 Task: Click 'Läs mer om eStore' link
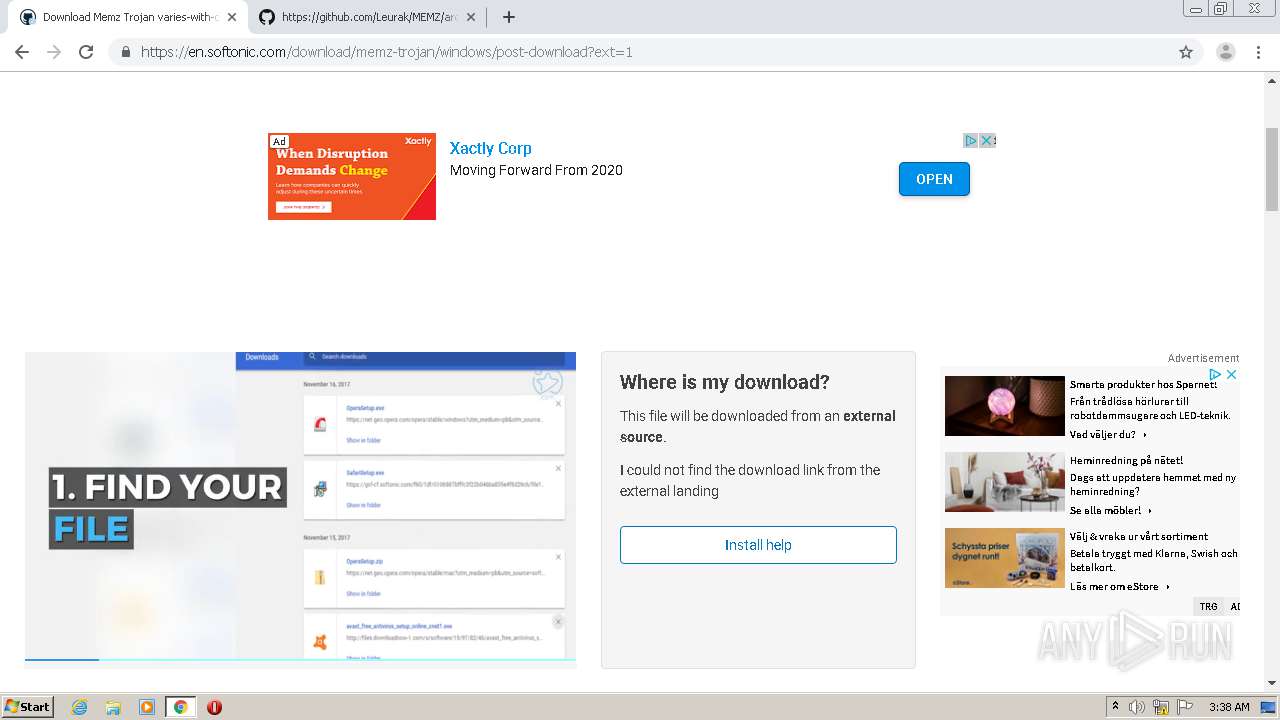point(1120,587)
